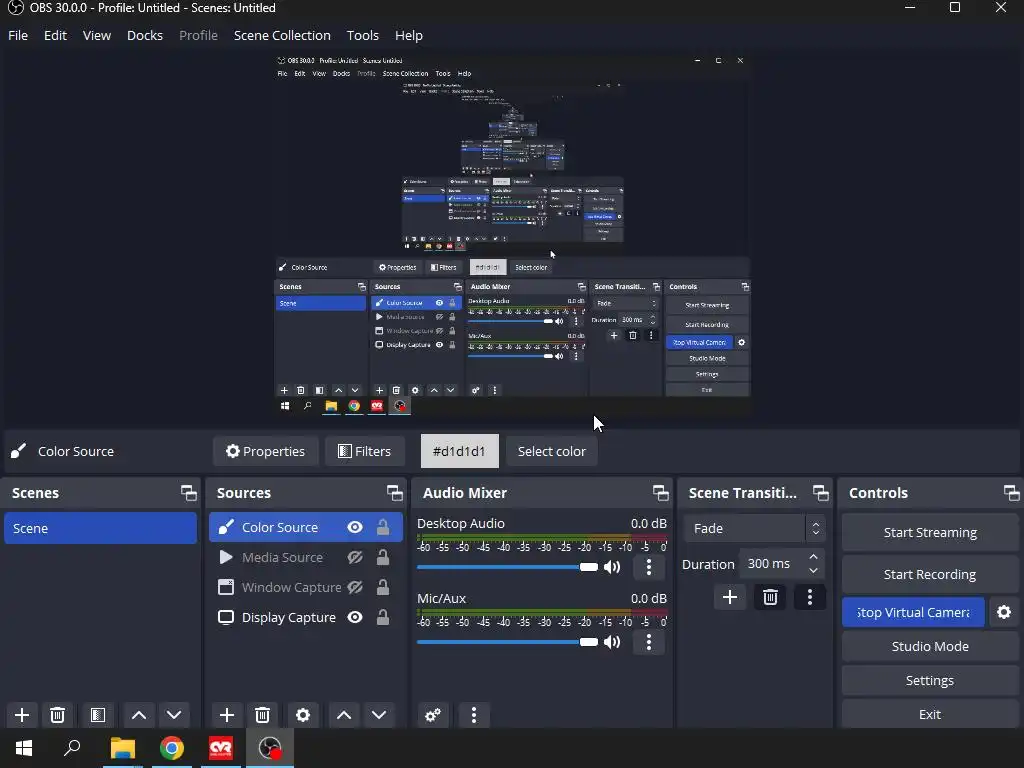Open Audio Mixer bottom three-dot menu

point(474,715)
